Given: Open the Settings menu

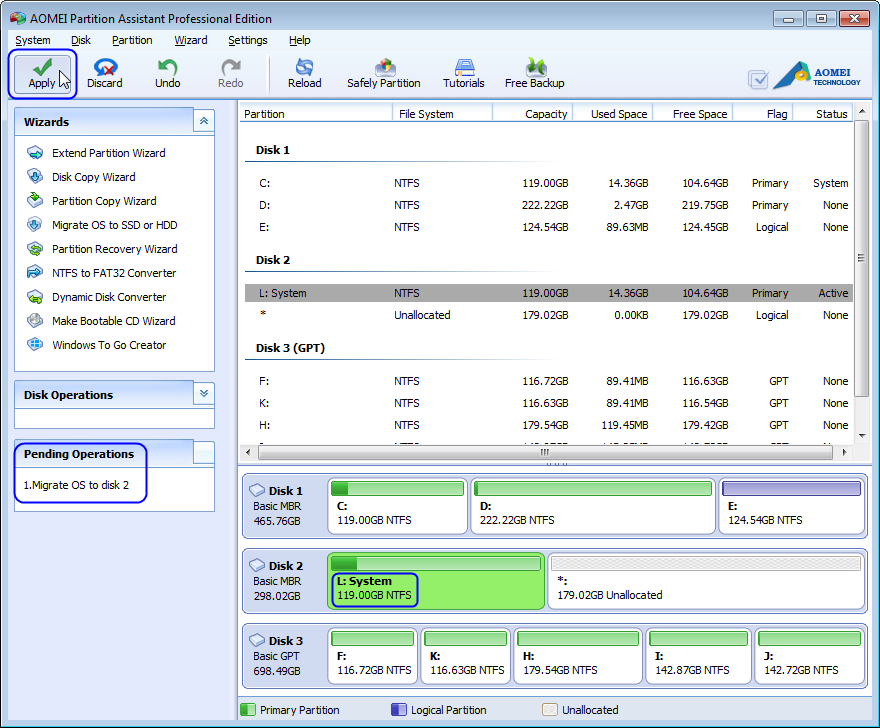Looking at the screenshot, I should tap(247, 40).
